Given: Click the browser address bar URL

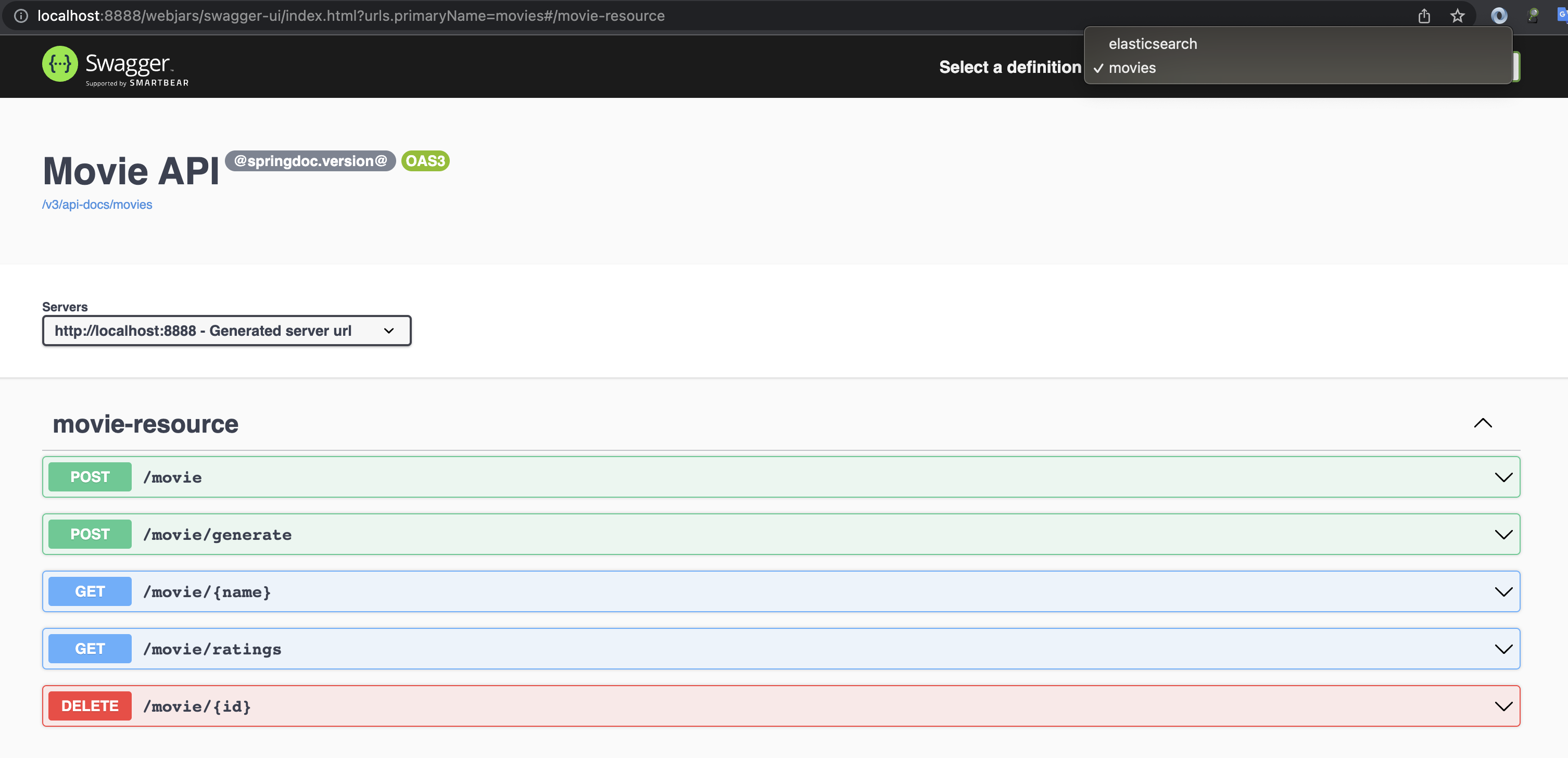Looking at the screenshot, I should [x=350, y=16].
